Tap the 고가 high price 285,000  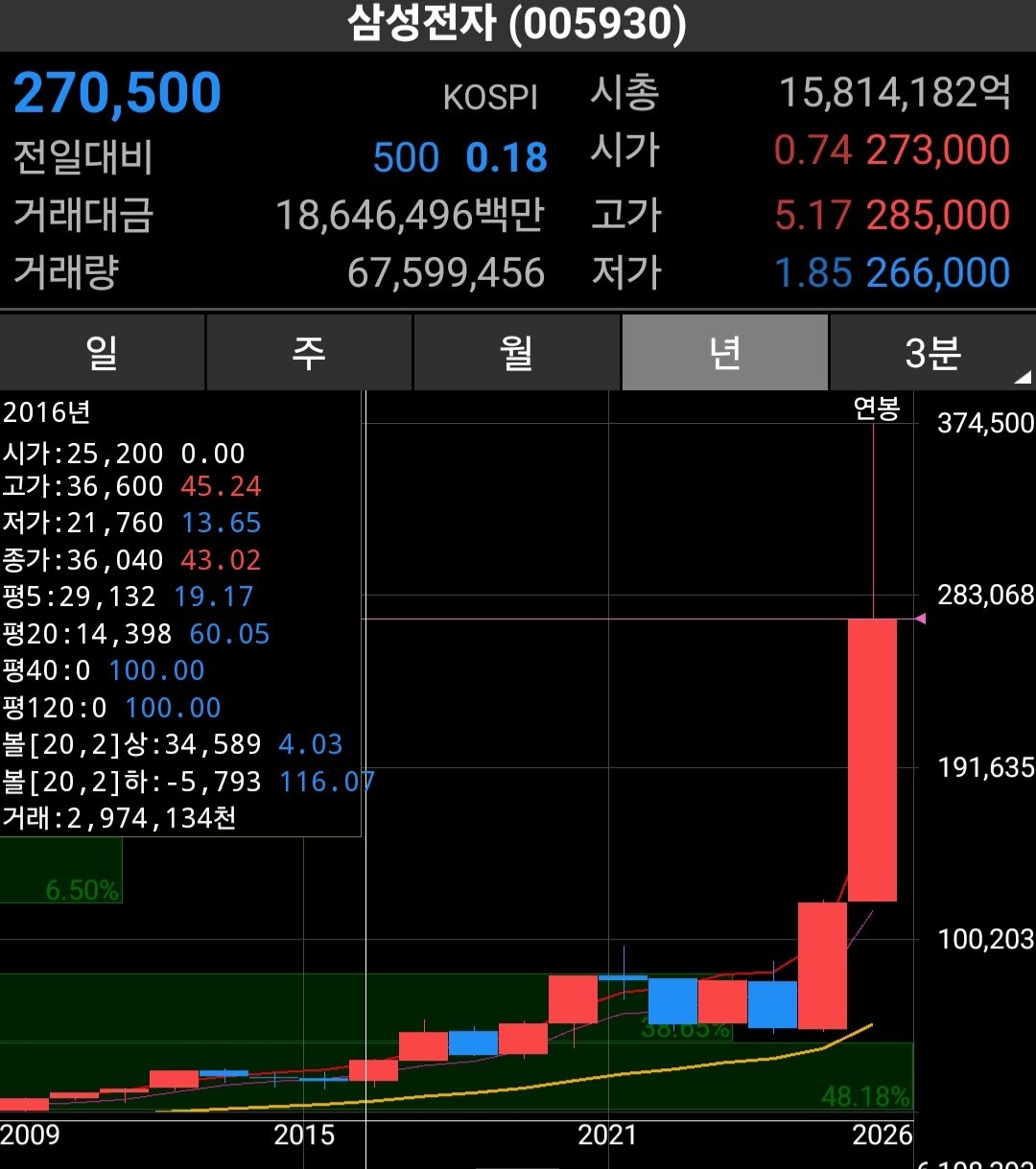click(938, 216)
